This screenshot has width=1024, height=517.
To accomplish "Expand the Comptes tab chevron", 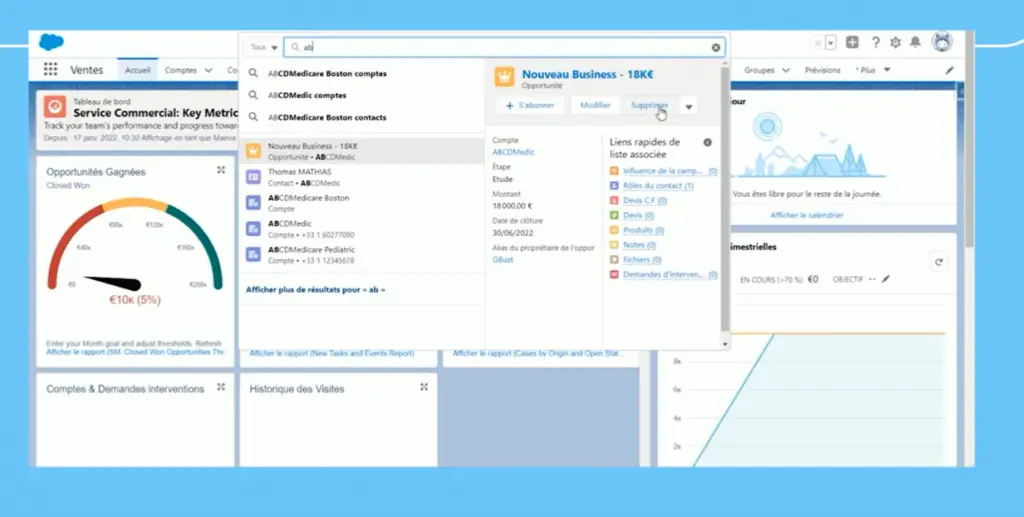I will click(208, 70).
